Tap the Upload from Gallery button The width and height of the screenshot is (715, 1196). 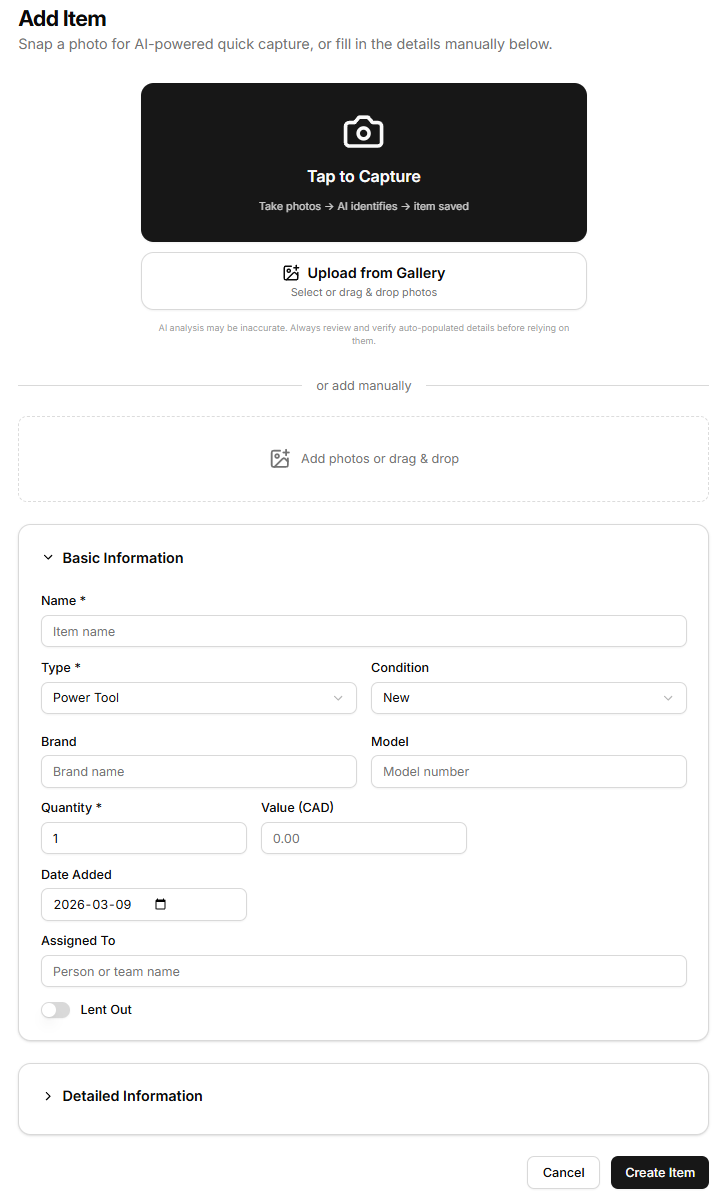[x=363, y=281]
